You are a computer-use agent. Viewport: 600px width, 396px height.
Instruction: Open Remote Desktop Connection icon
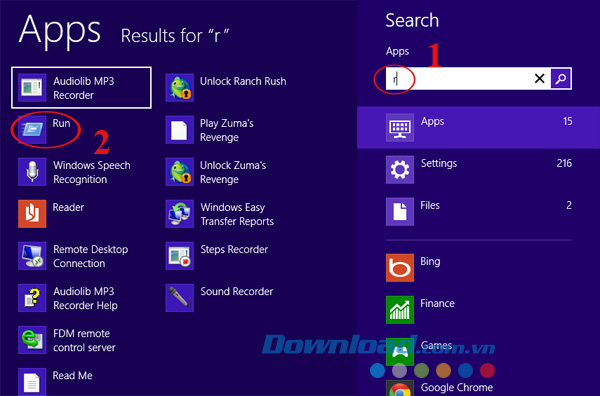point(32,256)
